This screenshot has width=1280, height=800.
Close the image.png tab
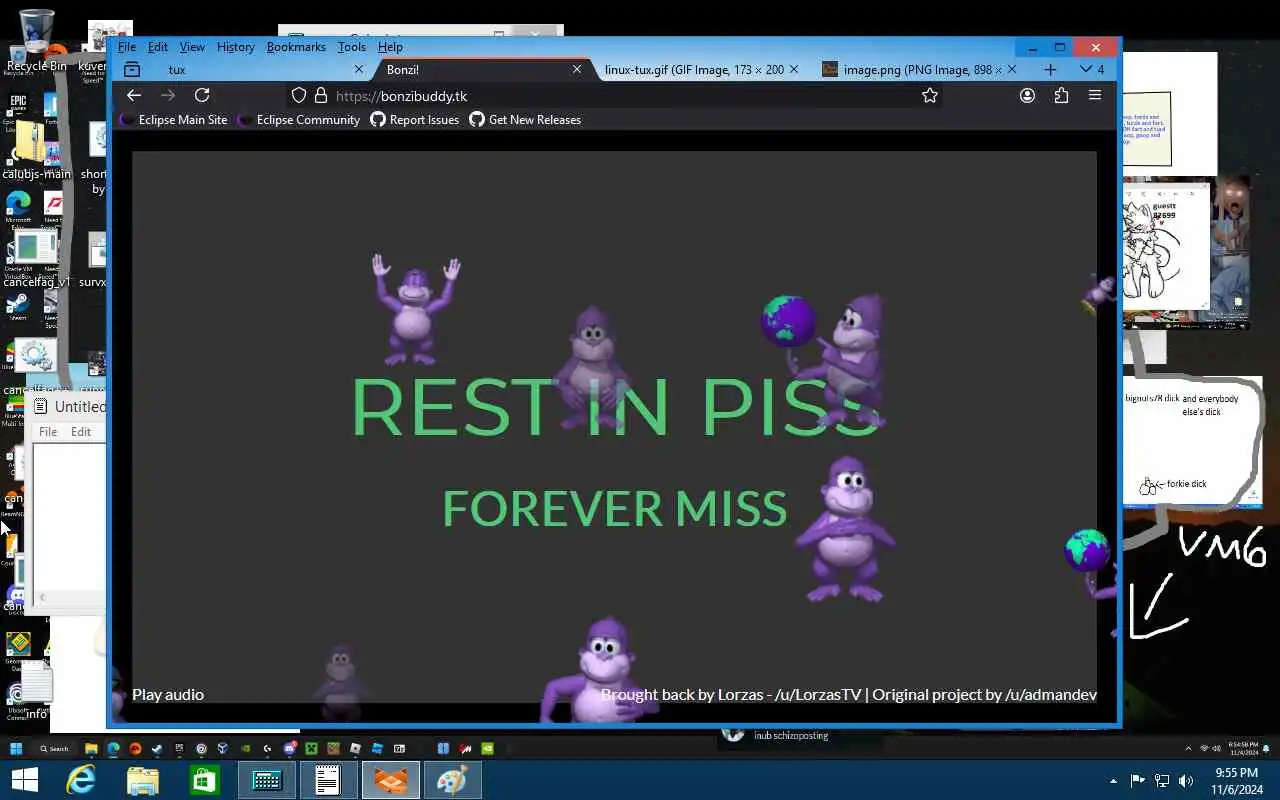point(1011,69)
